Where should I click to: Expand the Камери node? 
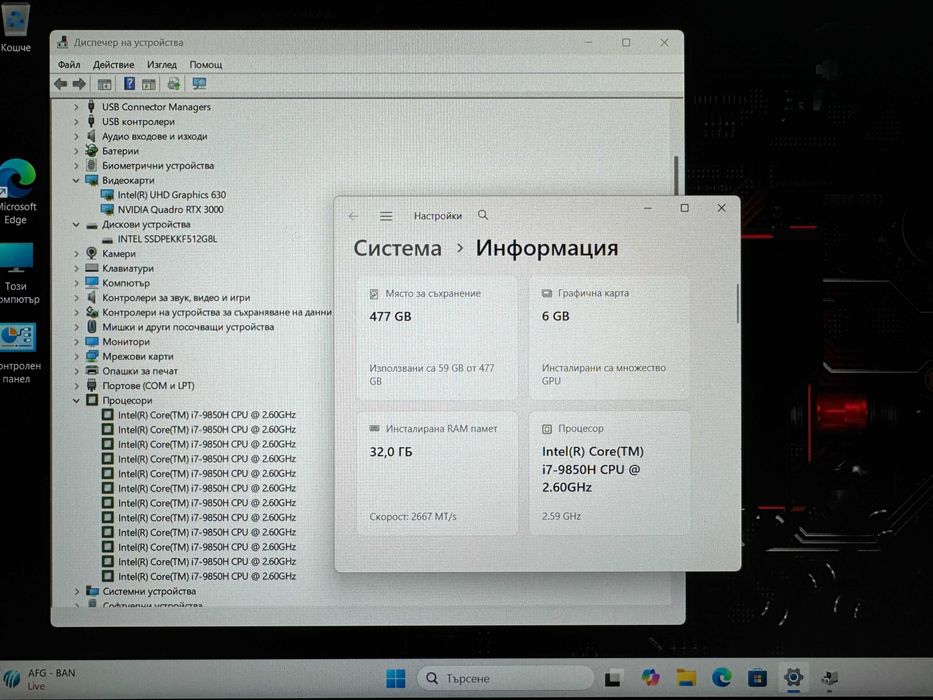pos(76,254)
